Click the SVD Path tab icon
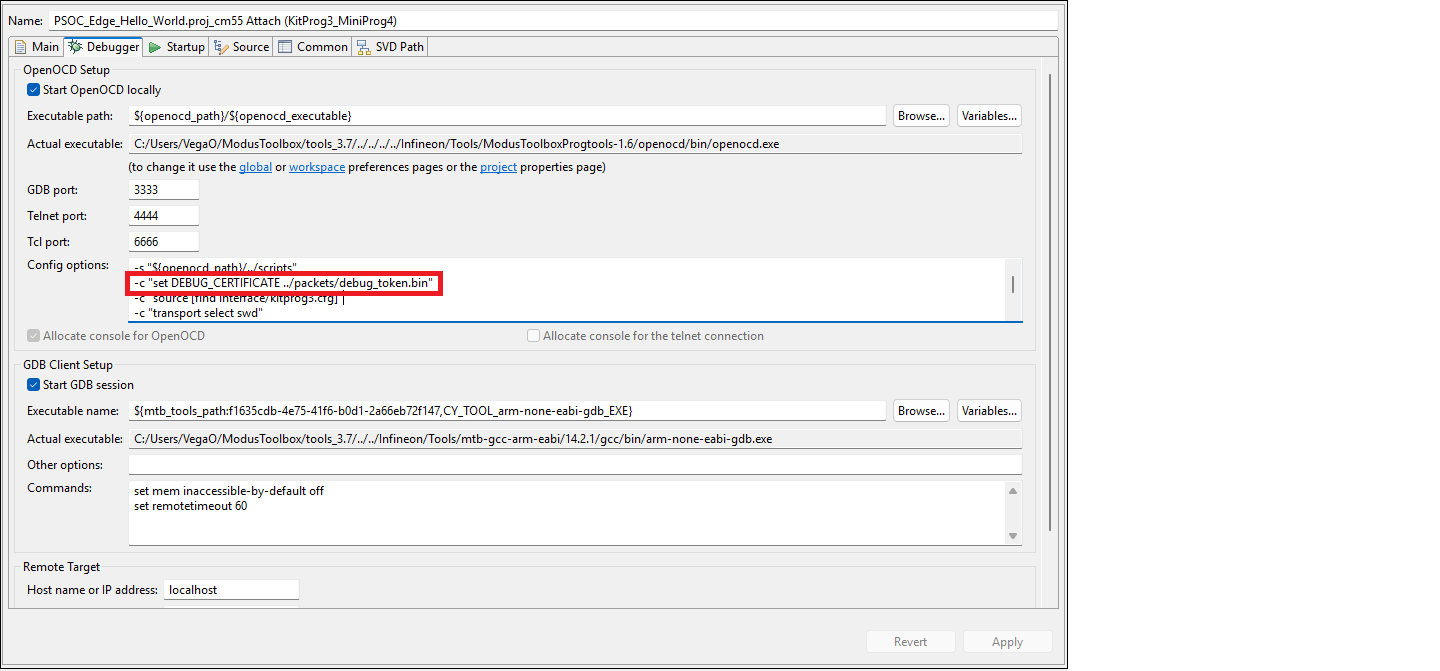Screen dimensions: 1440x671 point(362,47)
